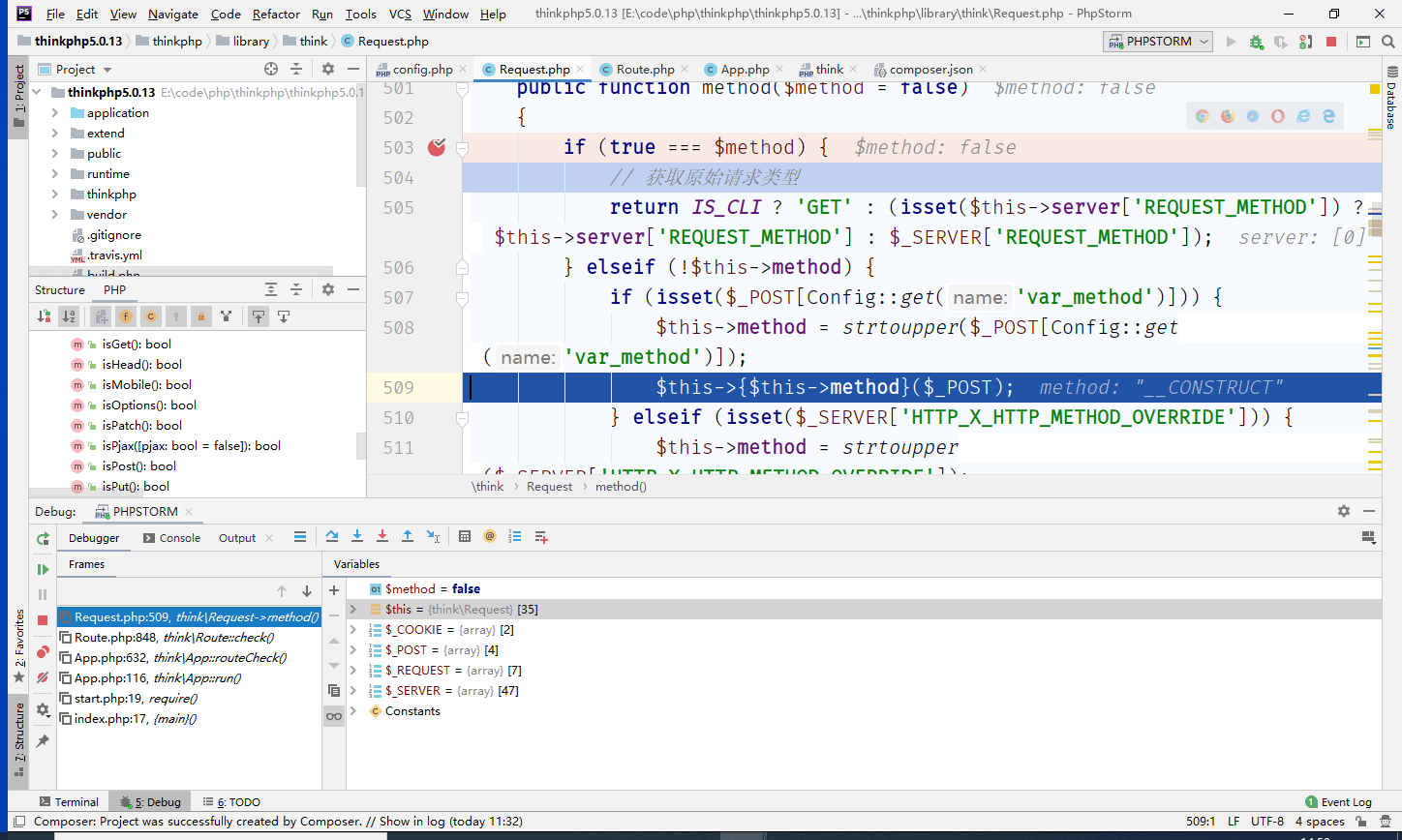This screenshot has width=1402, height=840.
Task: Select frame App.php:116 think\App::run()
Action: (189, 678)
